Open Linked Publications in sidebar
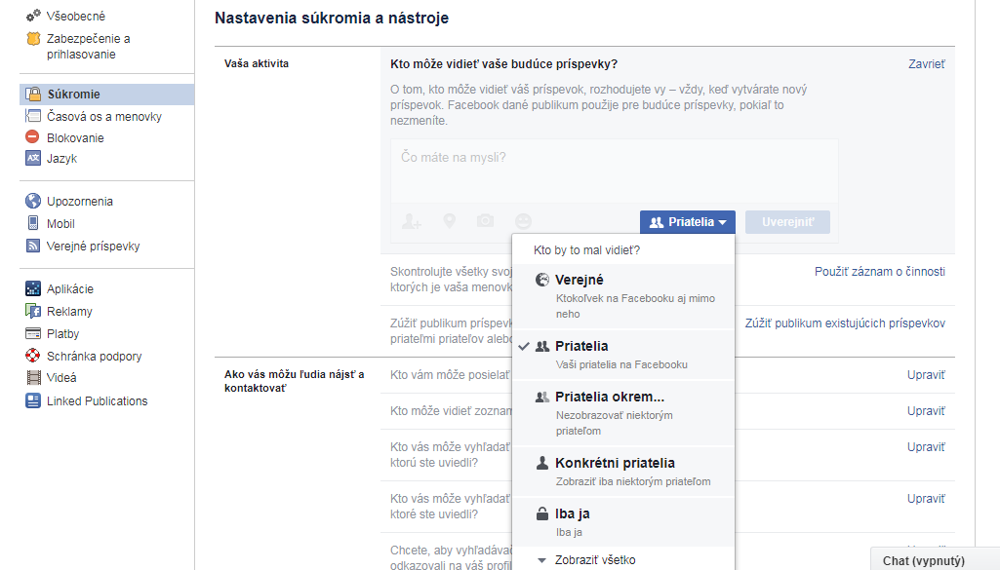Screen dimensions: 1000x570 97,401
